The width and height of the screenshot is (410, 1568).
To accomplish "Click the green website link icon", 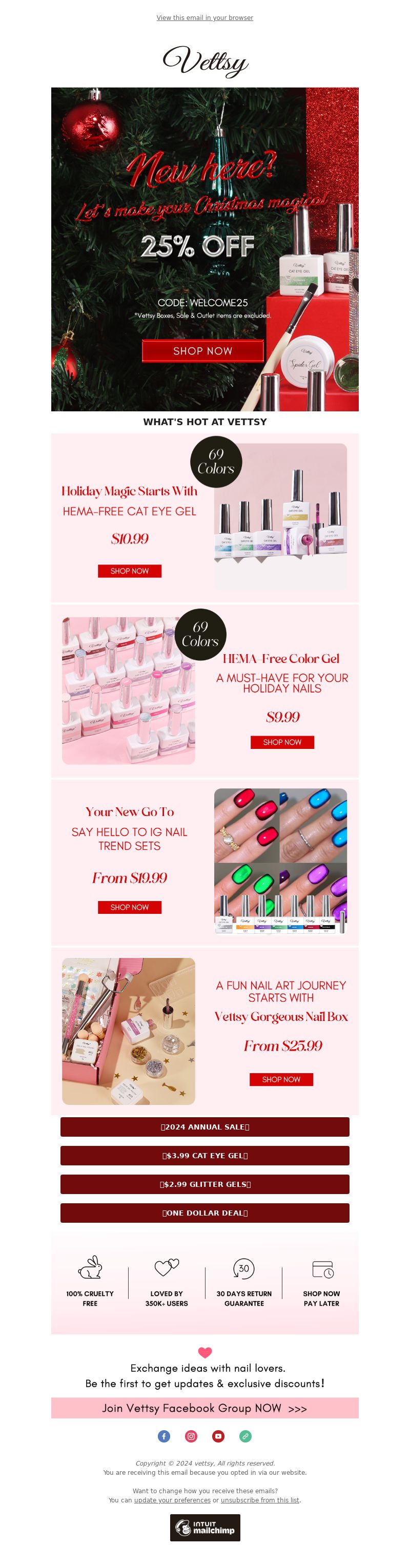I will click(x=245, y=1436).
